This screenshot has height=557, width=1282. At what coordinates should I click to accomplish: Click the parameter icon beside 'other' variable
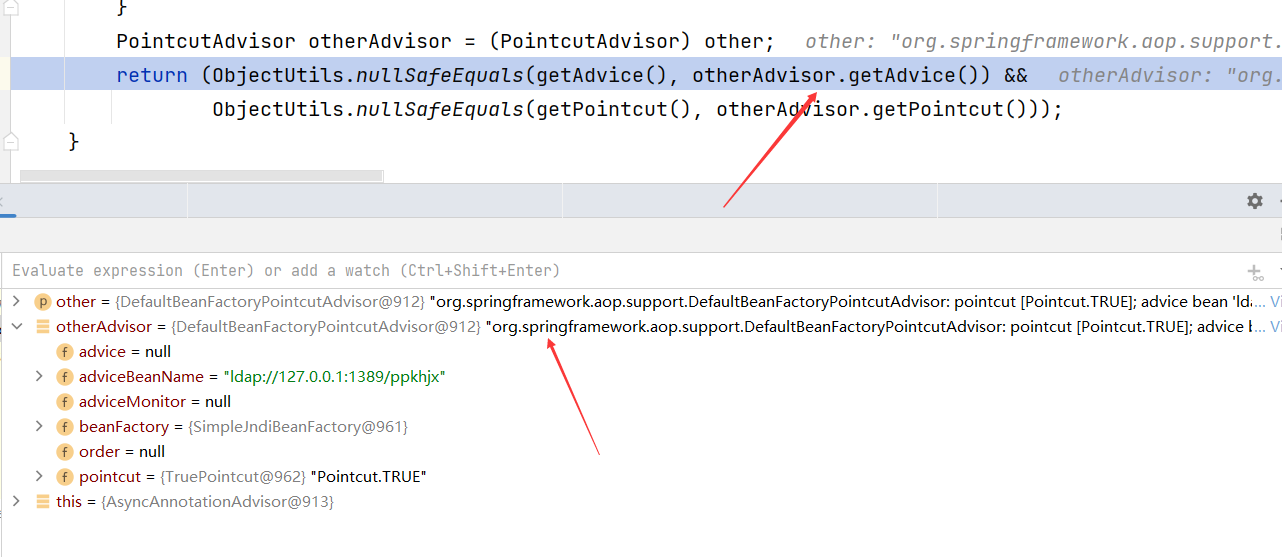[43, 301]
